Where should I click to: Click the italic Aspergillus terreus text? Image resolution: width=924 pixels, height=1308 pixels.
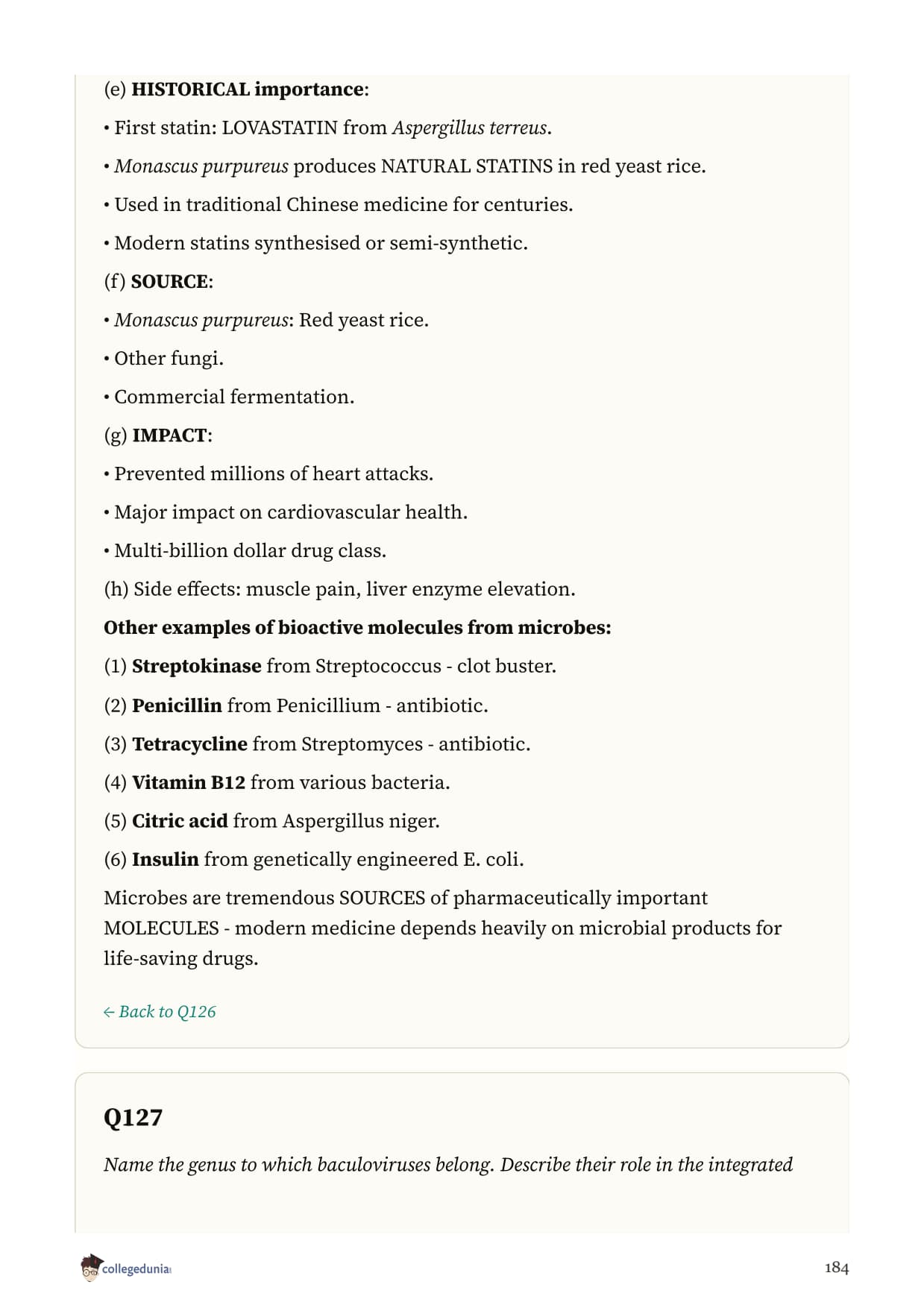pyautogui.click(x=471, y=128)
